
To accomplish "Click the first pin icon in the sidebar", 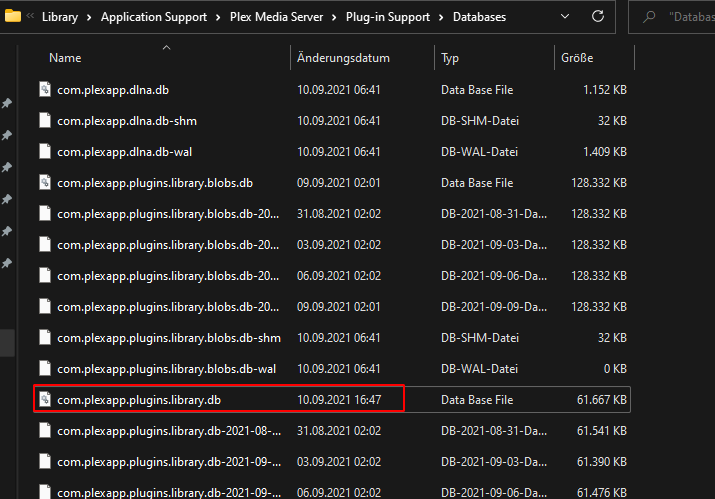I will pos(6,103).
